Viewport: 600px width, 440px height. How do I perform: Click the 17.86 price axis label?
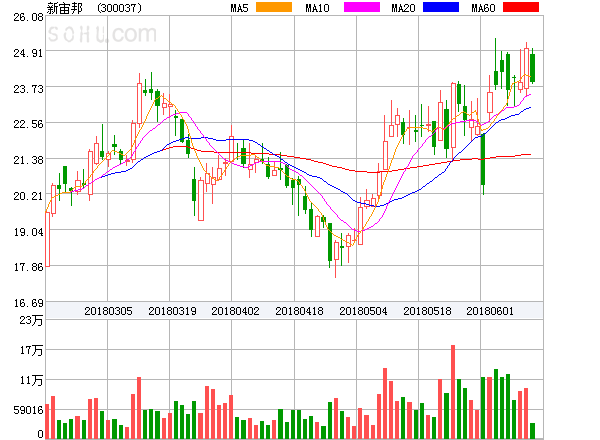(x=28, y=267)
